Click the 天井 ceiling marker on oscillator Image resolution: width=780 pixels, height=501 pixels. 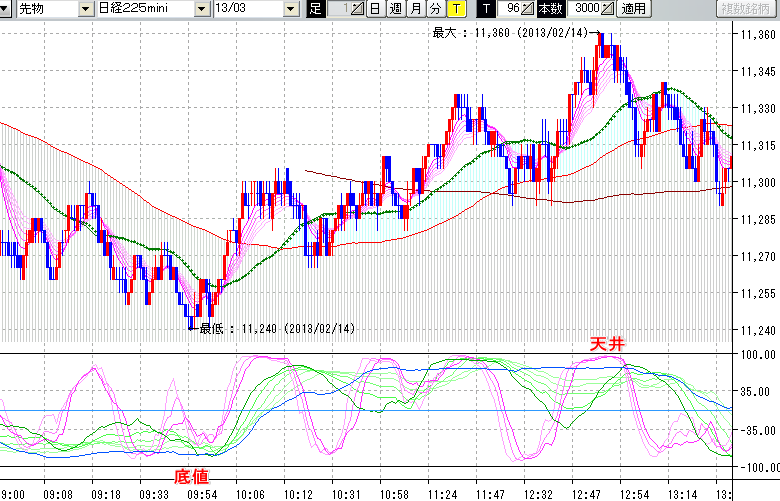click(x=606, y=343)
